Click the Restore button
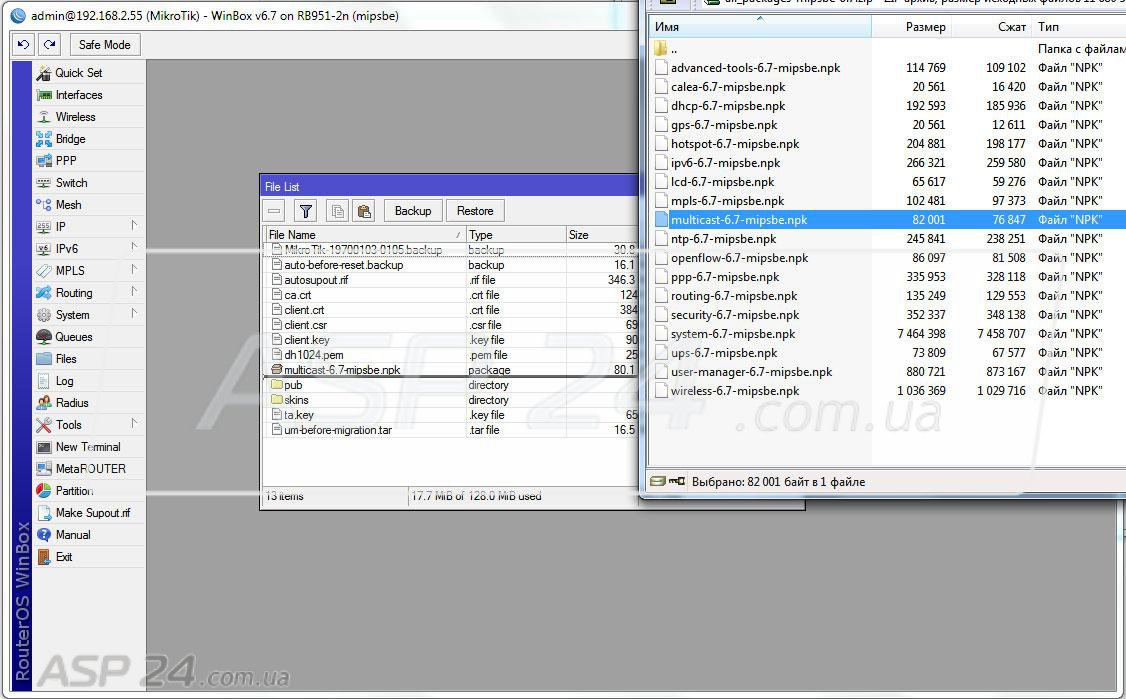The image size is (1126, 699). [x=475, y=211]
